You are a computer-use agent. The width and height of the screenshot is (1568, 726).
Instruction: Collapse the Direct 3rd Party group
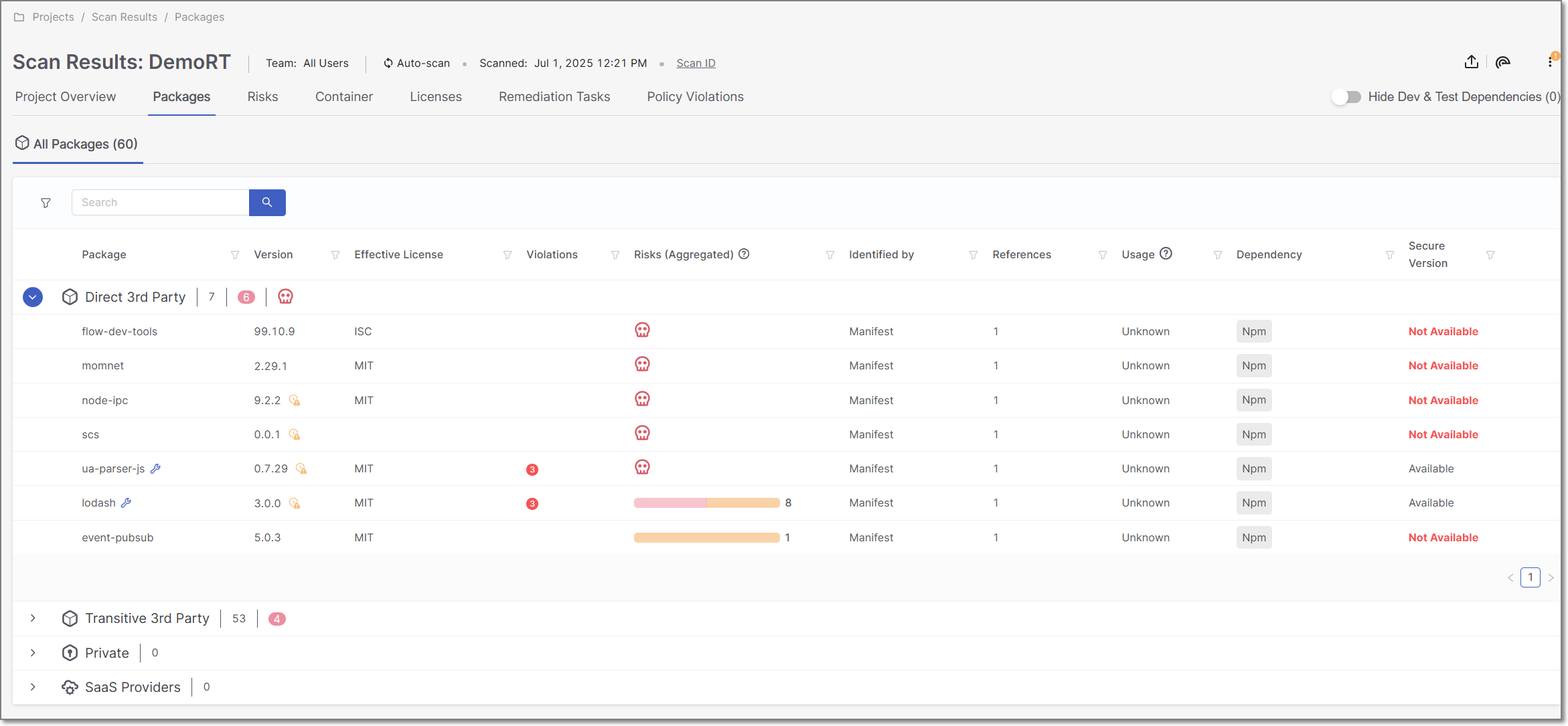(x=33, y=297)
